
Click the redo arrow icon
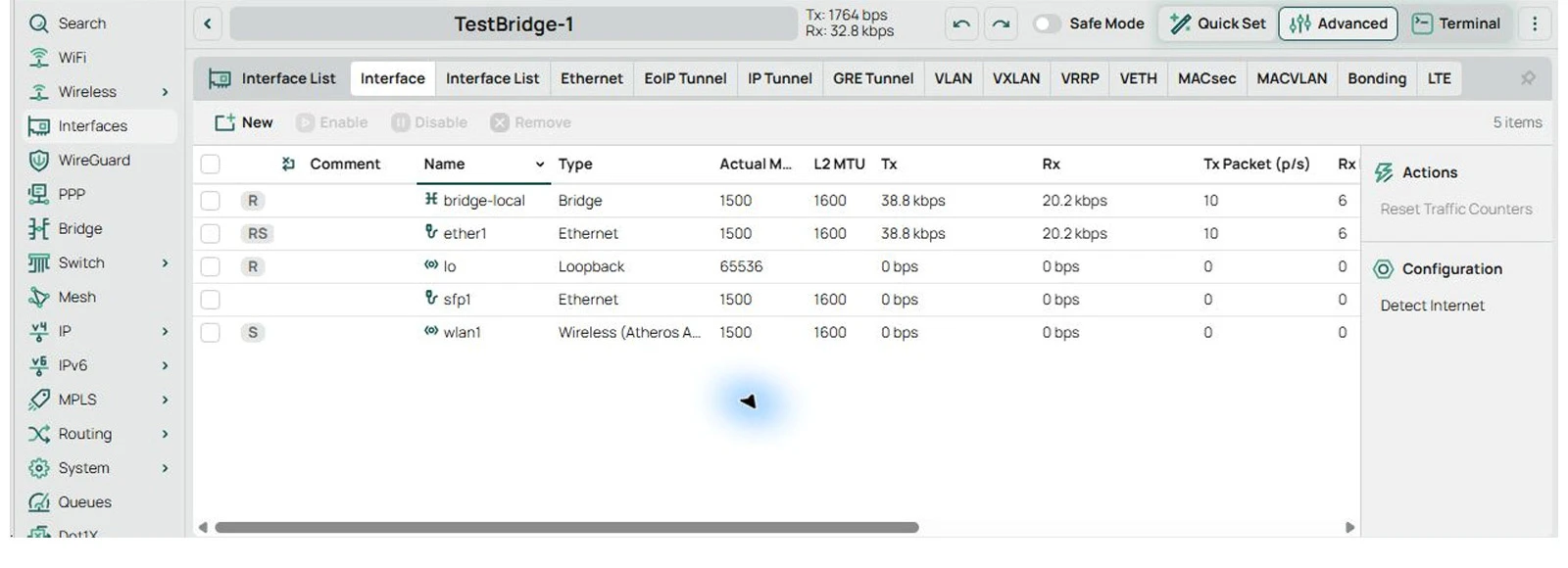click(x=1001, y=24)
